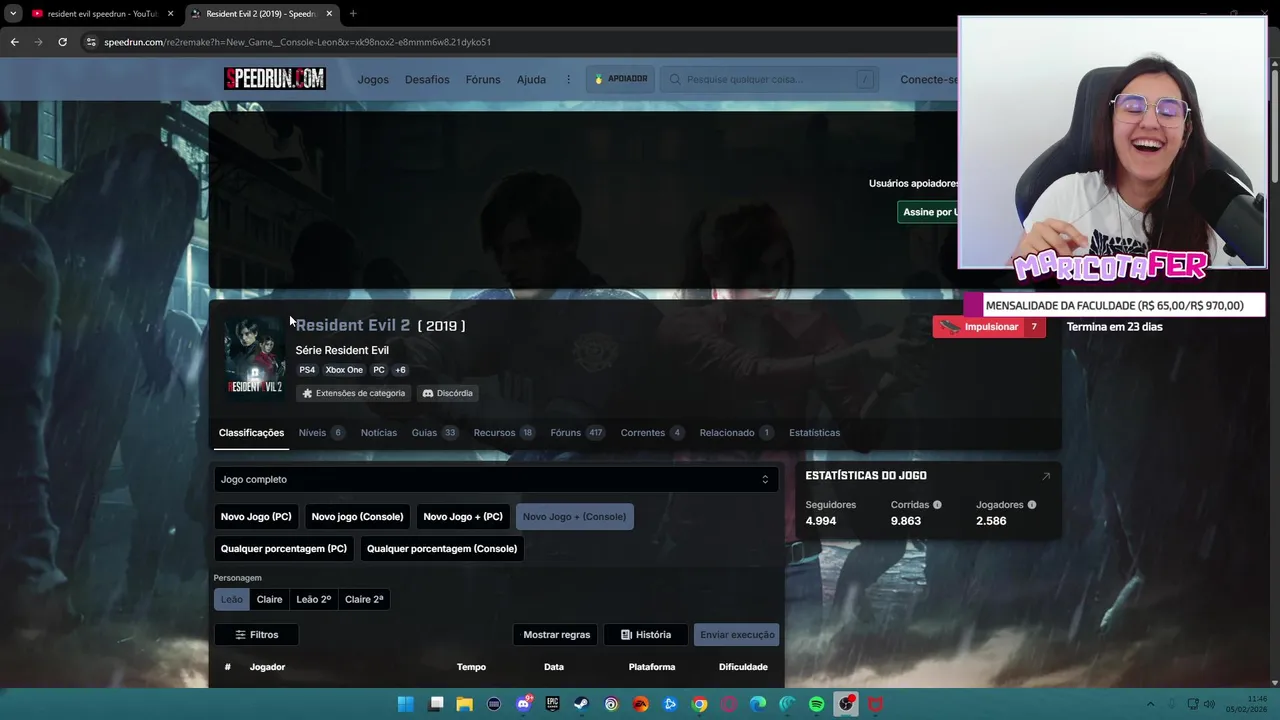The width and height of the screenshot is (1280, 720).
Task: Switch to the Classificações tab
Action: [251, 433]
